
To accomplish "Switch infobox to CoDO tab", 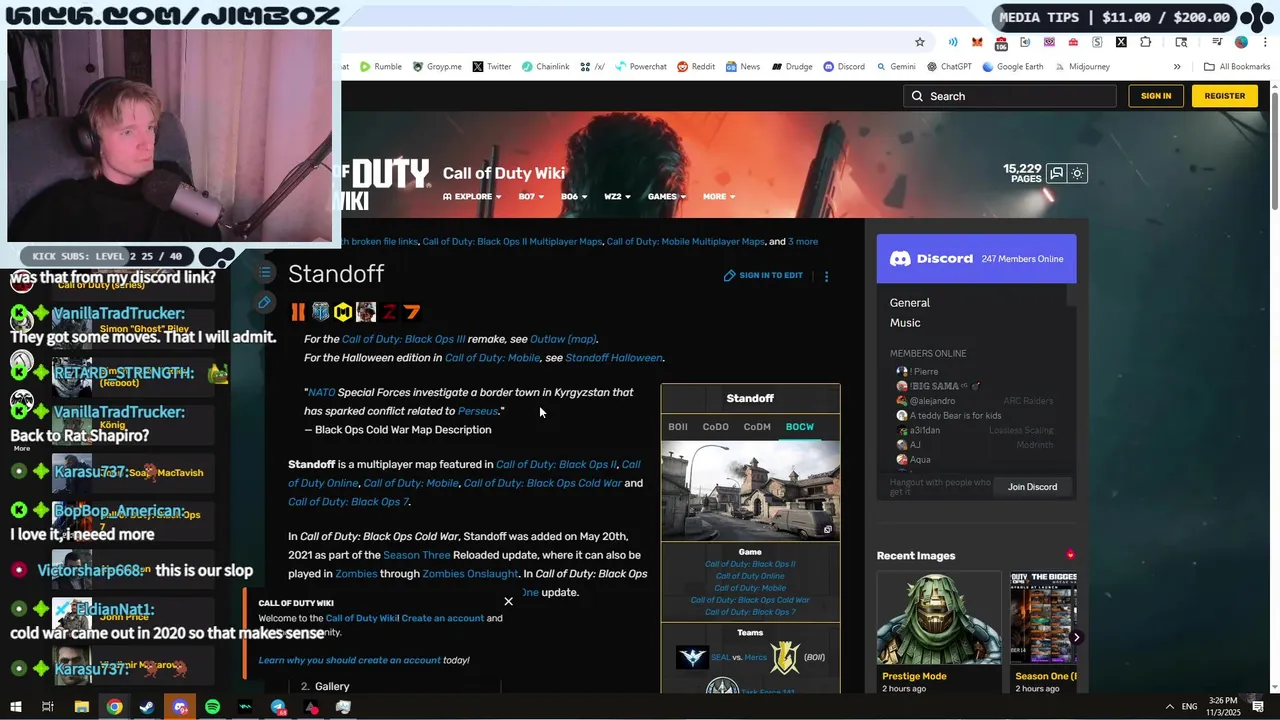I will point(716,427).
